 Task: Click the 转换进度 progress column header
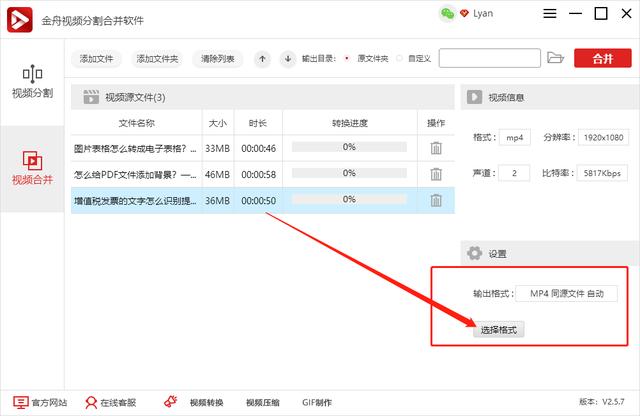click(350, 123)
